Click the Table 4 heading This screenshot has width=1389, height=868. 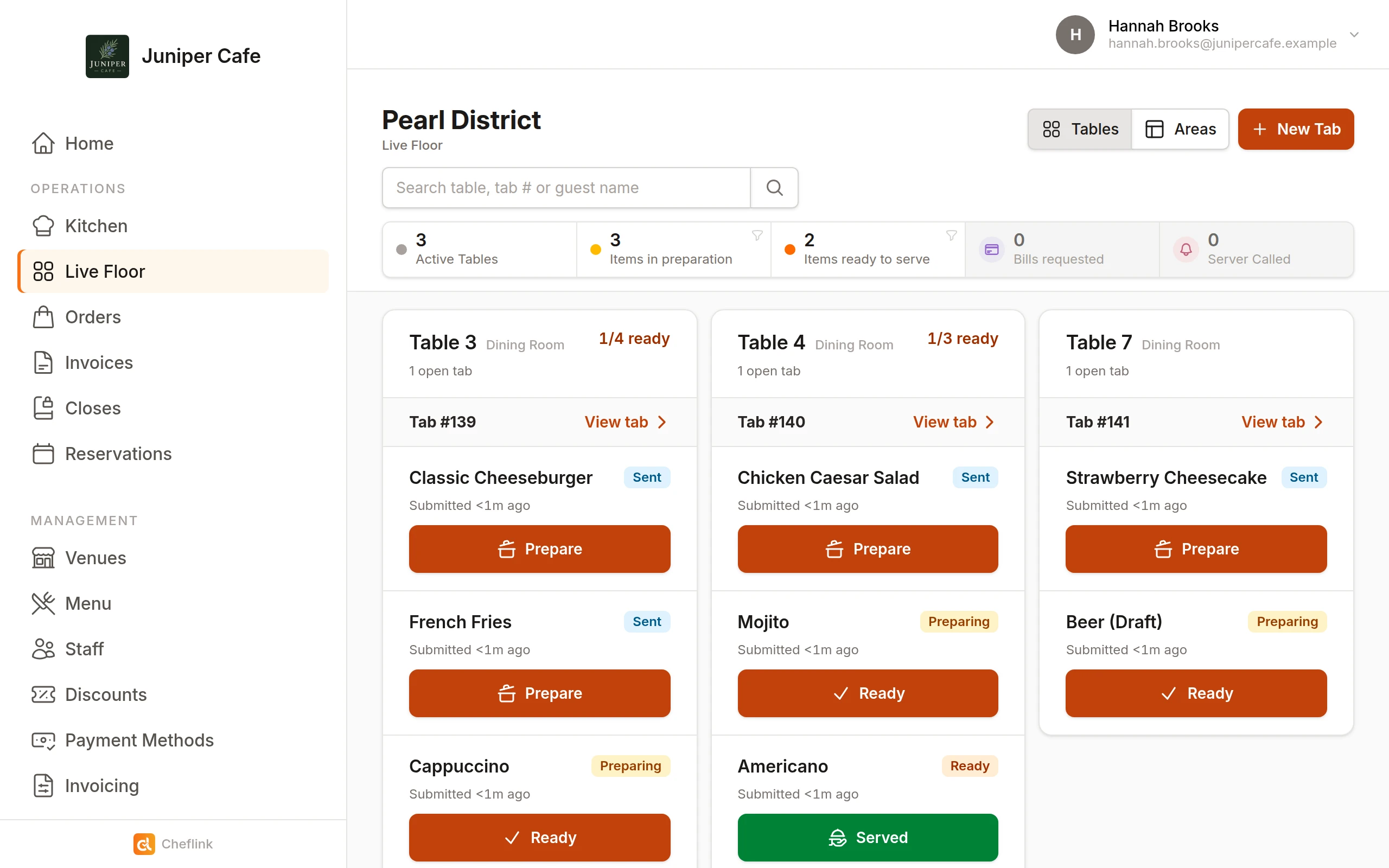[771, 342]
